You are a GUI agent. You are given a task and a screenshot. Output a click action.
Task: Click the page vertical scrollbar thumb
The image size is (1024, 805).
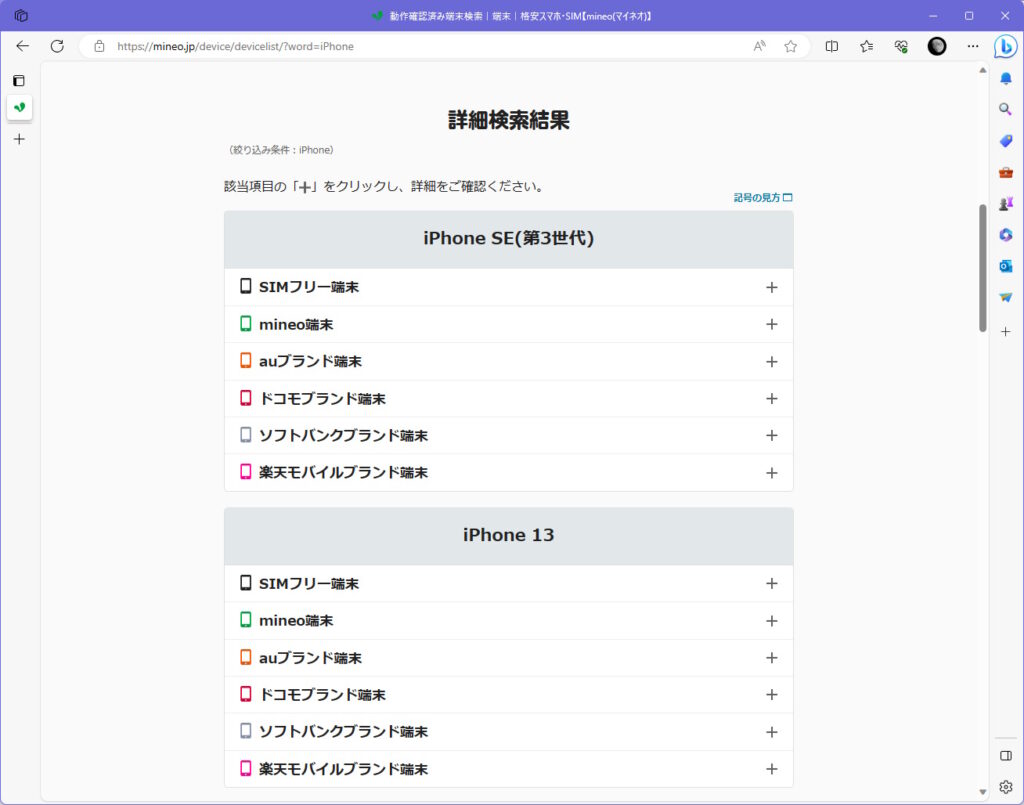(x=982, y=268)
